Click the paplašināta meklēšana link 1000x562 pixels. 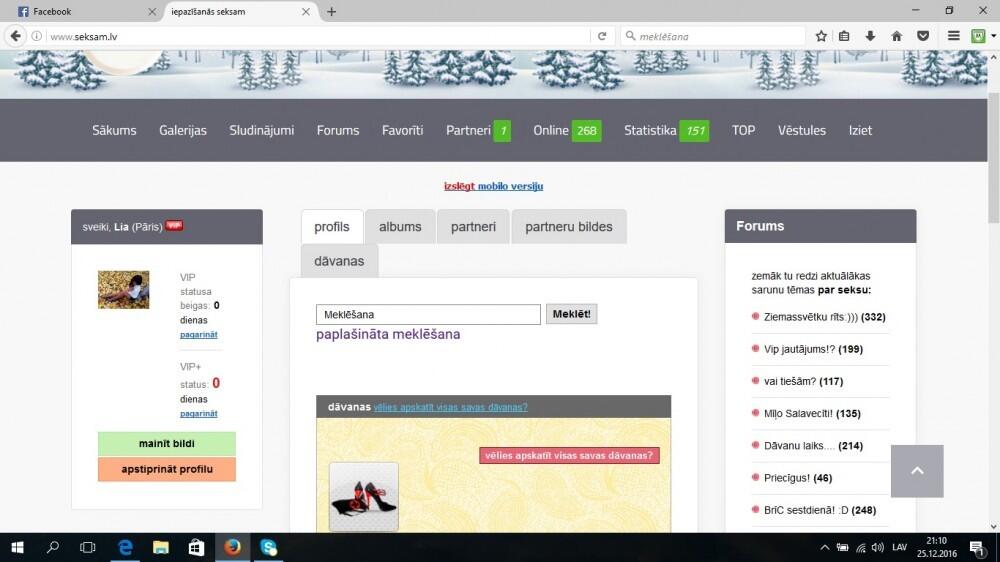(388, 334)
